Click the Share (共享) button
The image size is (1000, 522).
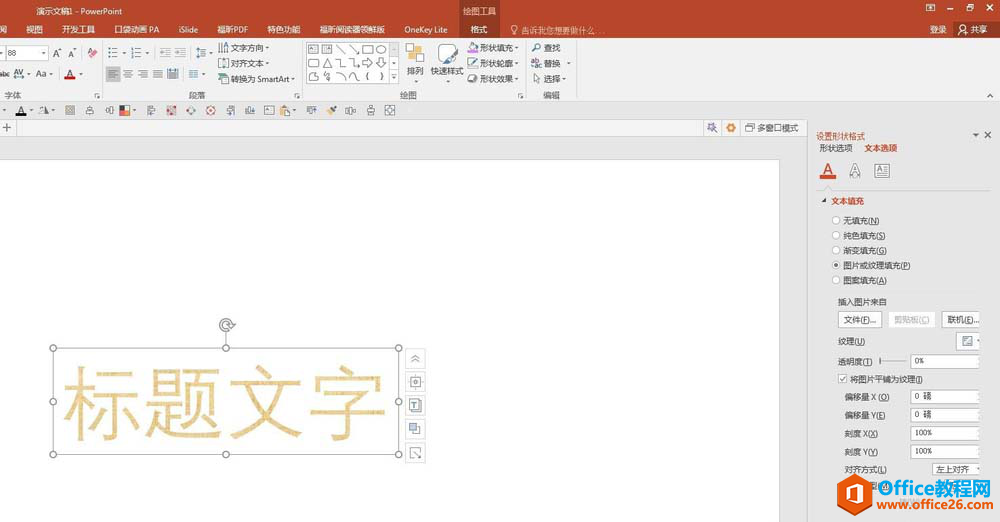click(x=972, y=30)
